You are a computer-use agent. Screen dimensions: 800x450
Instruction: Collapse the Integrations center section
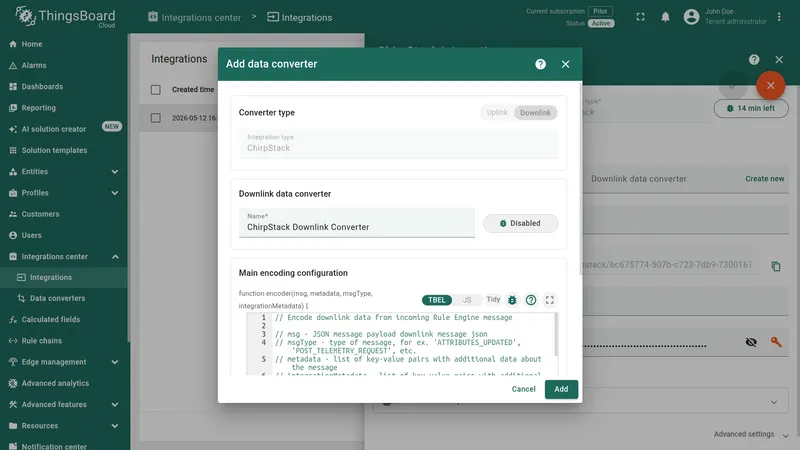pyautogui.click(x=64, y=257)
